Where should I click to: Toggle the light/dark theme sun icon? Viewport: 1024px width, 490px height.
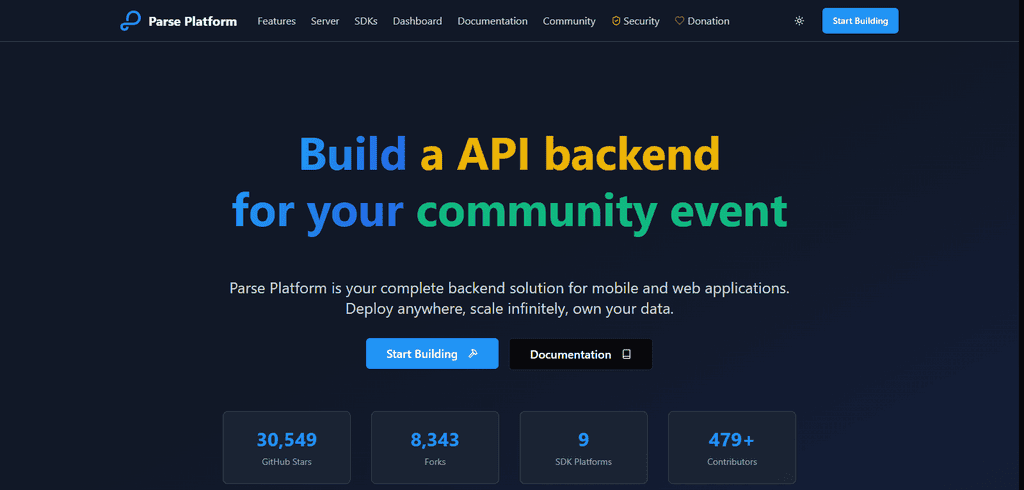click(799, 21)
